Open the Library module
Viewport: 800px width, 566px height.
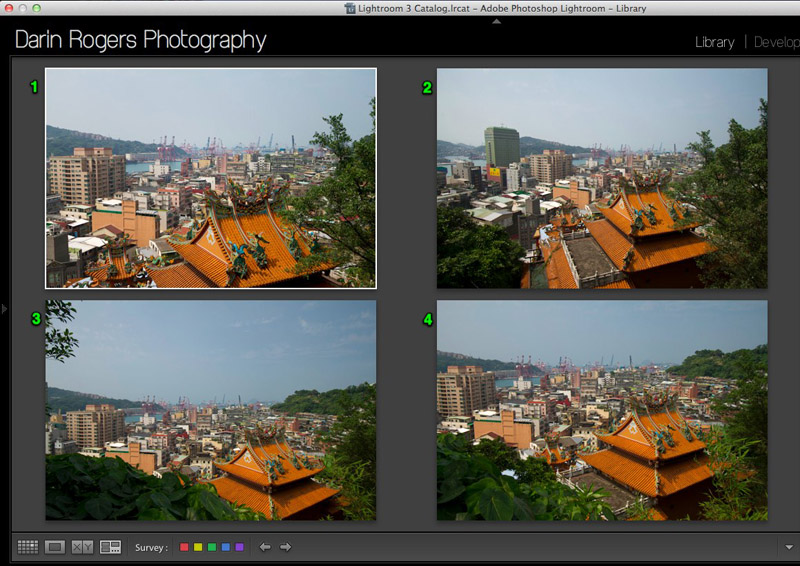click(x=714, y=42)
